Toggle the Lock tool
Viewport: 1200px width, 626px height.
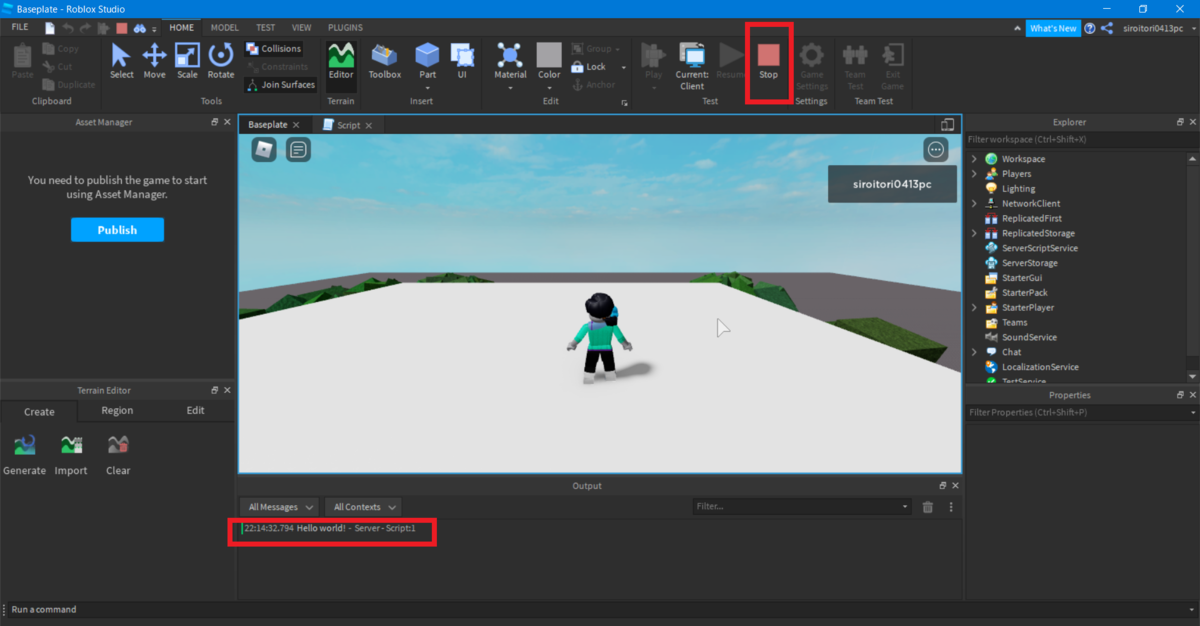point(589,67)
